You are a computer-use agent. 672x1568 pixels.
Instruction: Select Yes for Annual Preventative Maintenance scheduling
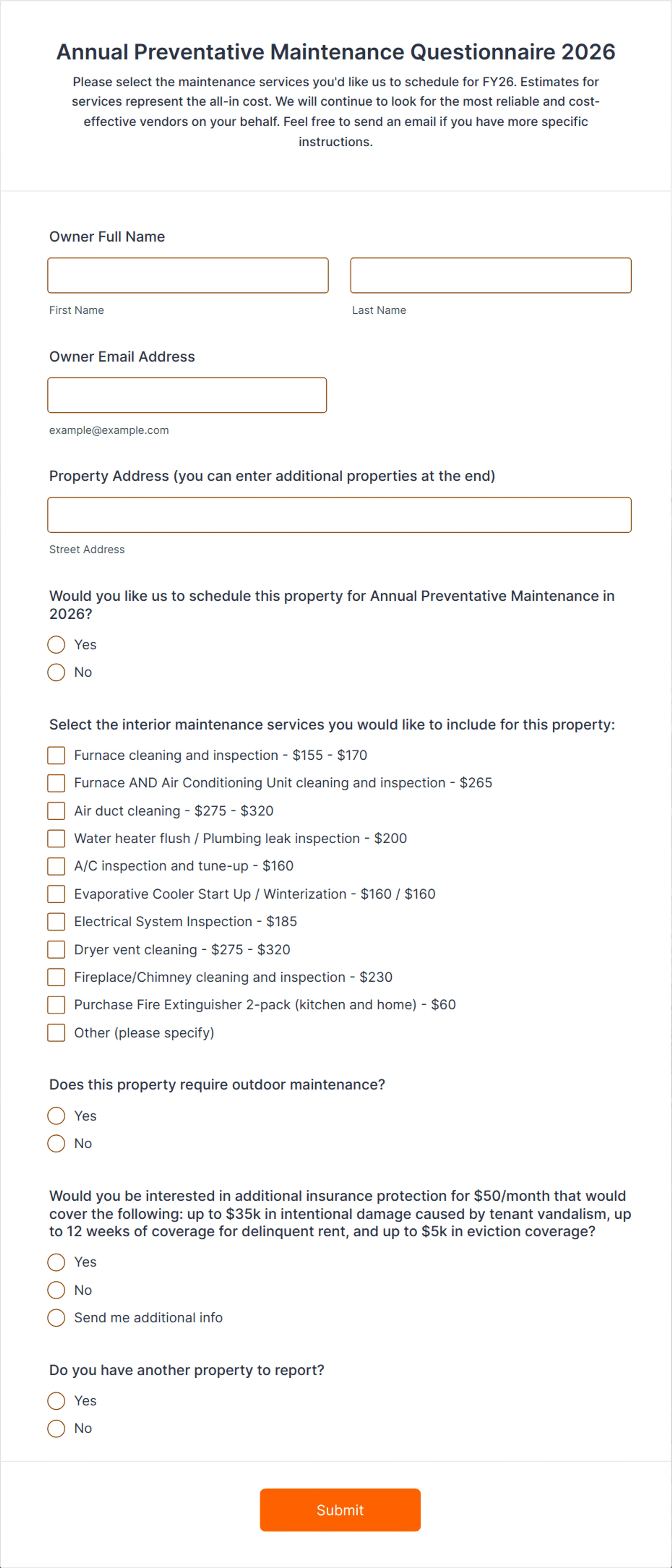(x=57, y=645)
